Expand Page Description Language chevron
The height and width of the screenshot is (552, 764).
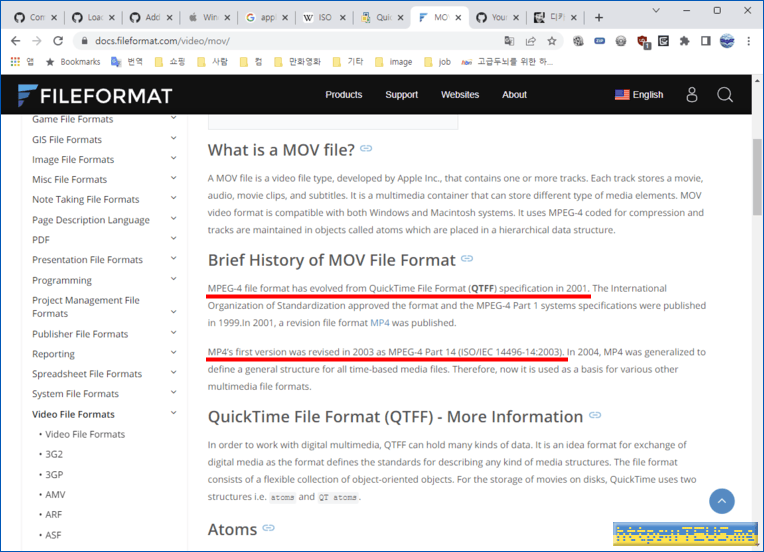[173, 218]
